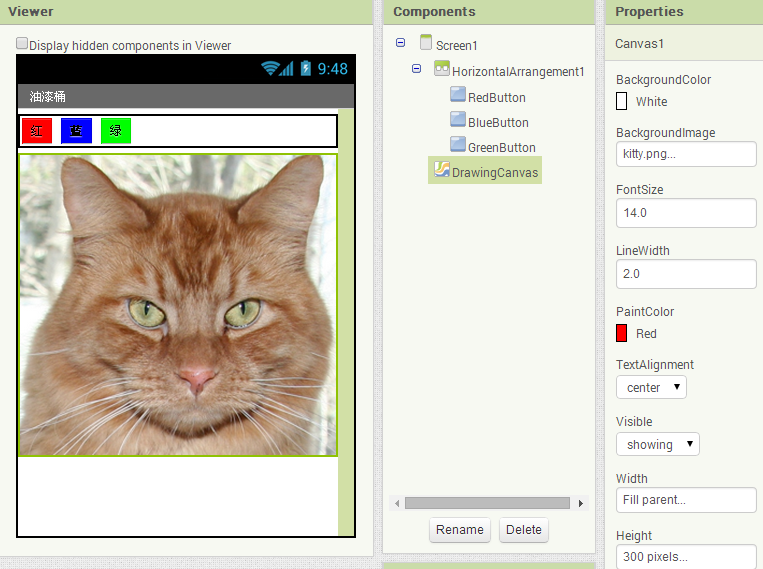Click the GreenButton component icon
Image resolution: width=763 pixels, height=569 pixels.
(x=458, y=145)
